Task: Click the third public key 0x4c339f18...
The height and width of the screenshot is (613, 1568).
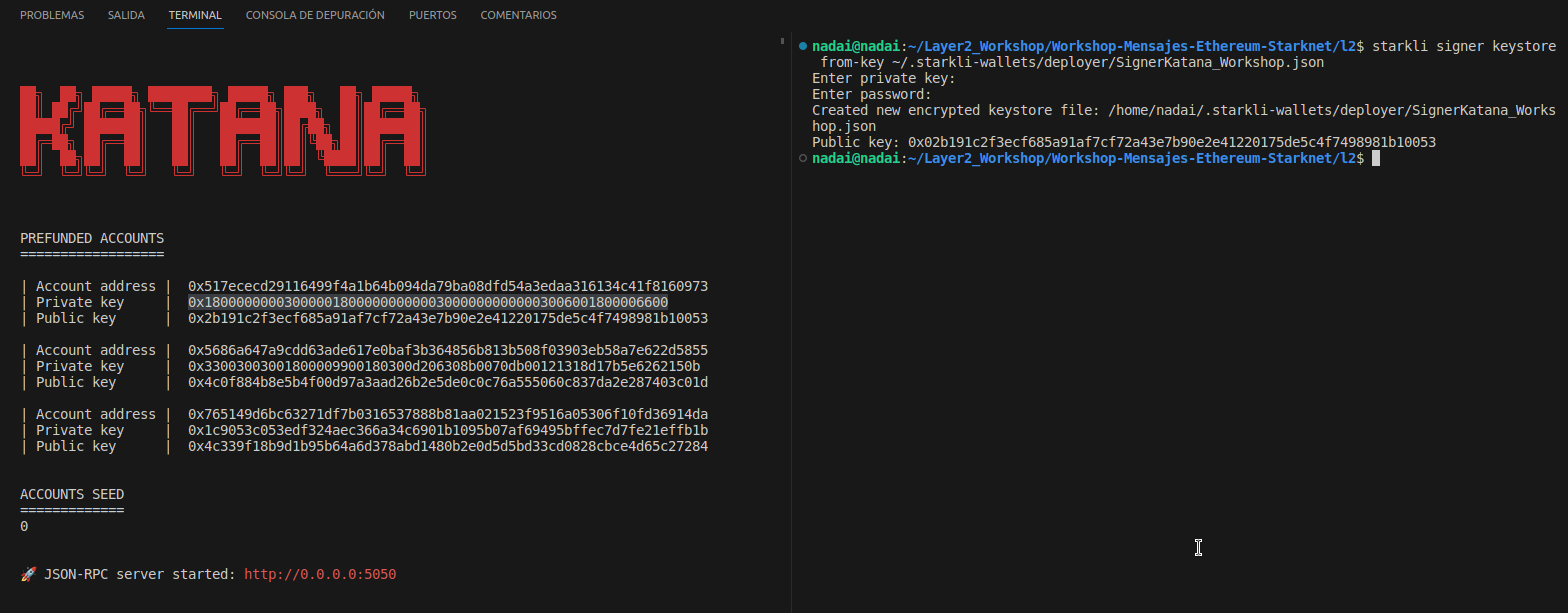Action: (448, 447)
